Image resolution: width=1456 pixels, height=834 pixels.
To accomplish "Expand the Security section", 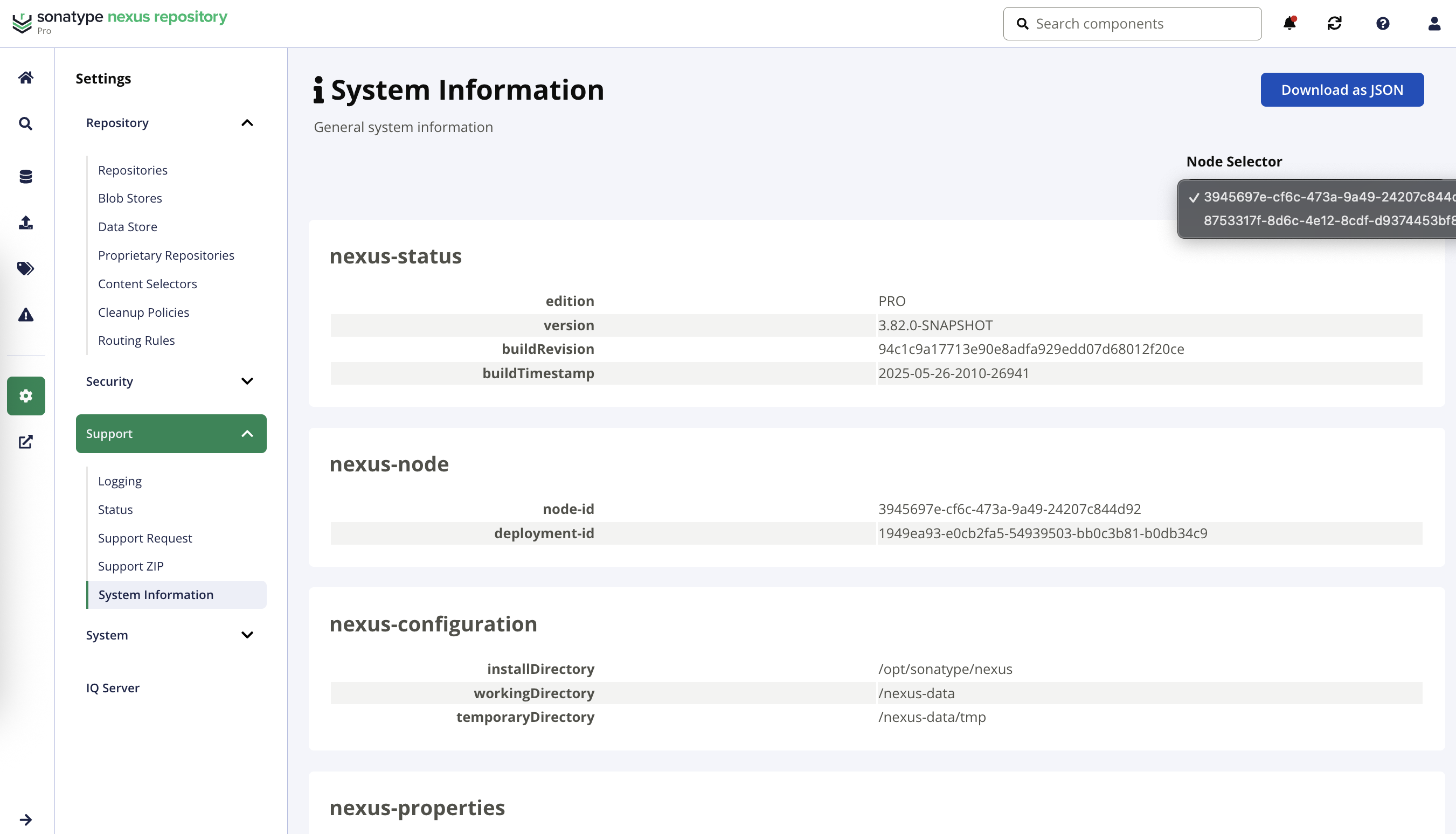I will click(x=171, y=381).
